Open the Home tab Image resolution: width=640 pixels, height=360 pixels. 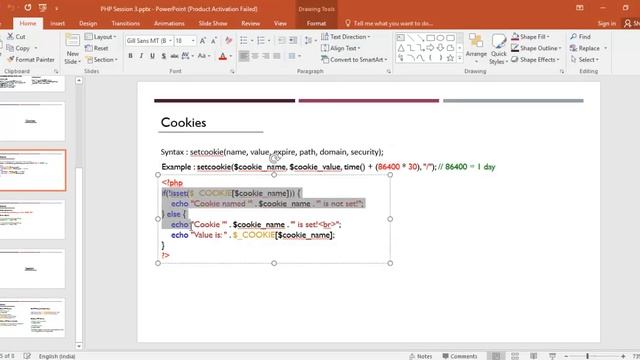28,23
